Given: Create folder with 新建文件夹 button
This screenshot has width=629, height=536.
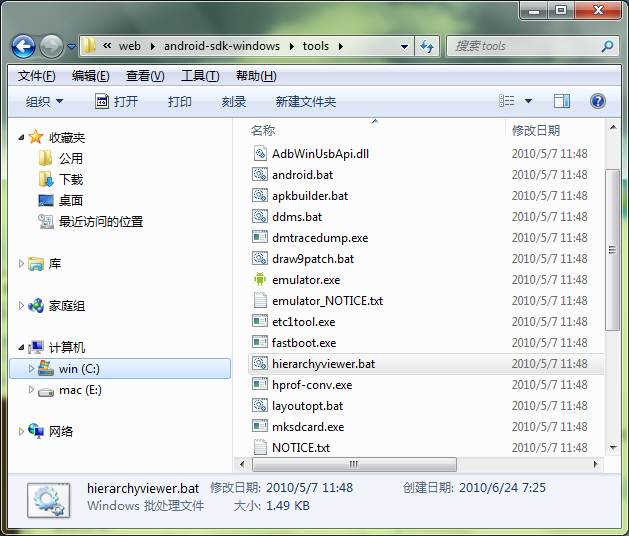Looking at the screenshot, I should coord(306,102).
